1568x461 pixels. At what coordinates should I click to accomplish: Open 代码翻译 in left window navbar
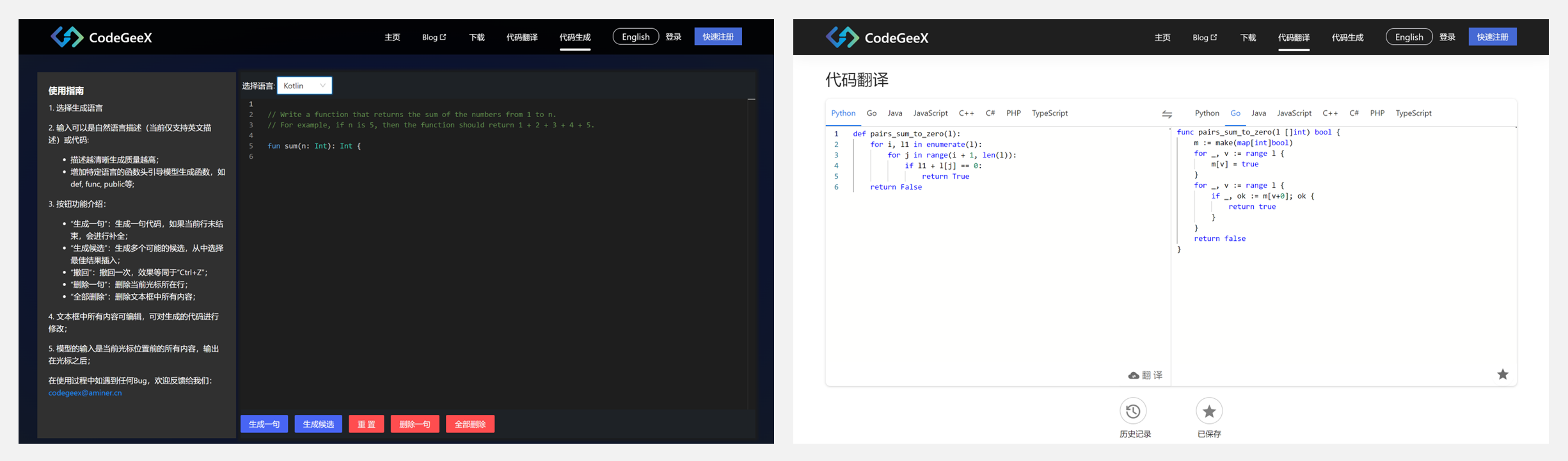click(522, 37)
